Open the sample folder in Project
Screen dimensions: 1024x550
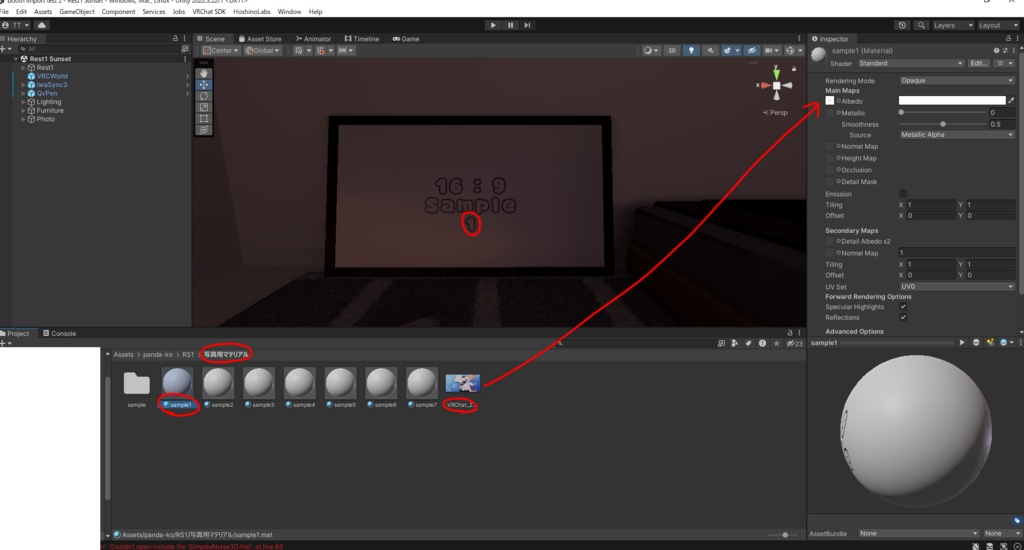(136, 383)
